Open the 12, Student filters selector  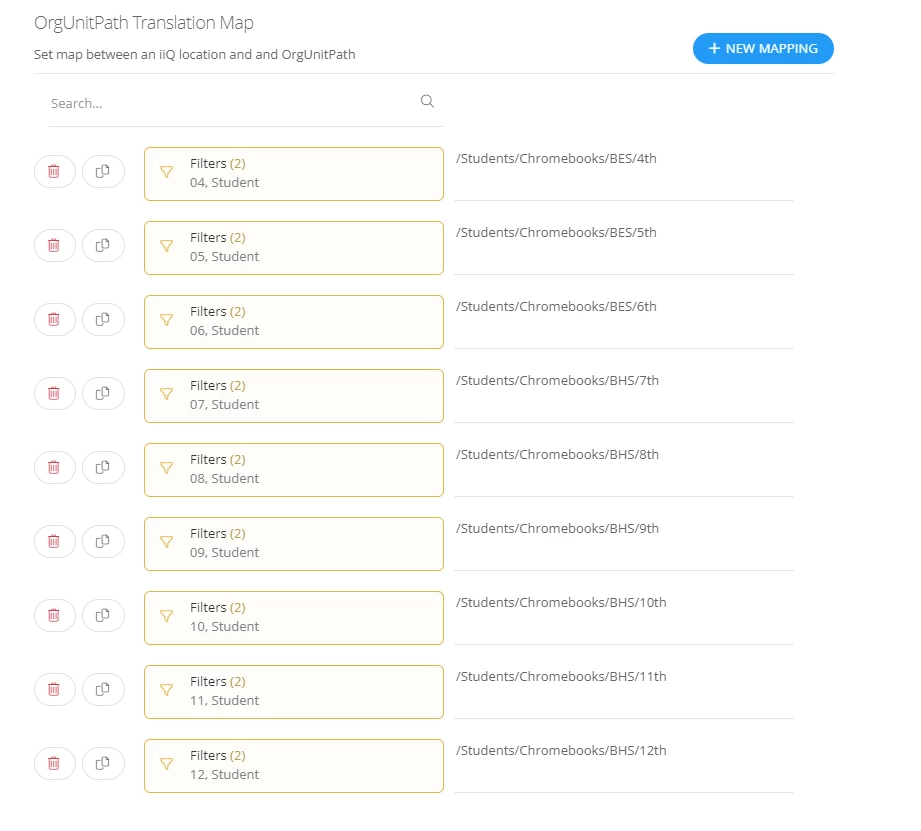pos(294,766)
